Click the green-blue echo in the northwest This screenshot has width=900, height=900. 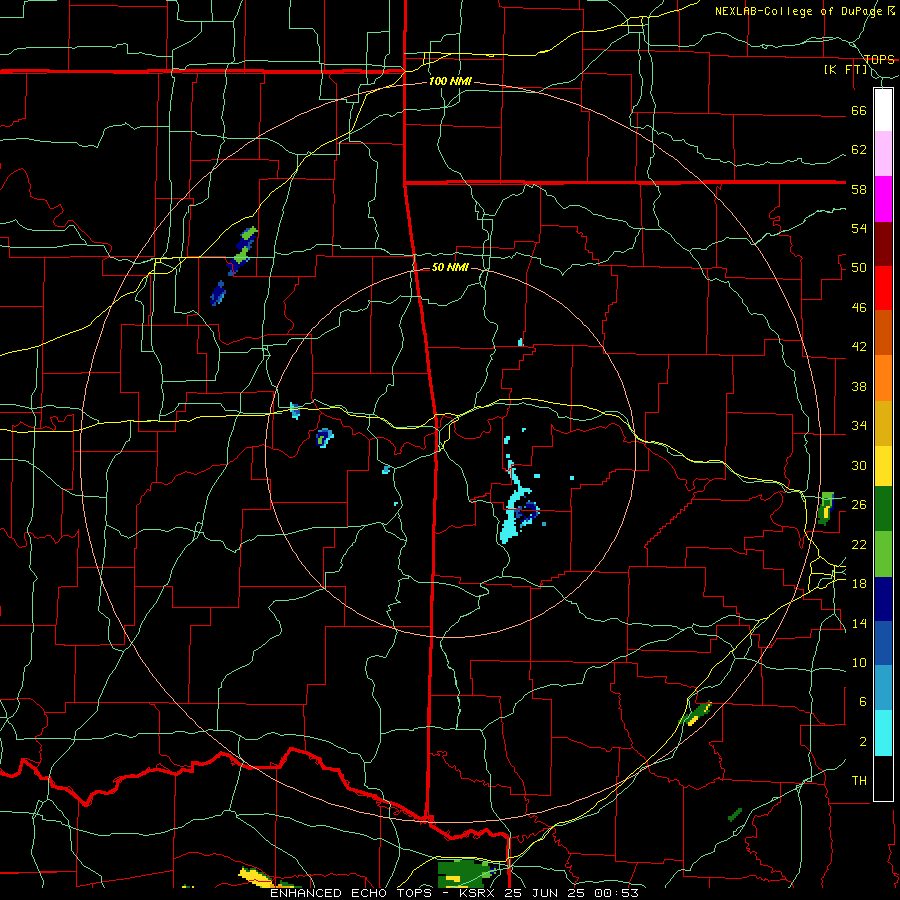pos(242,250)
